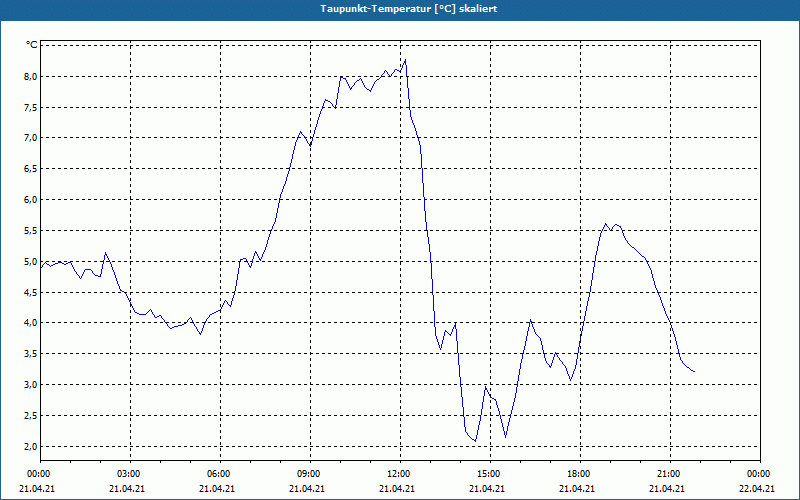Viewport: 800px width, 500px height.
Task: Select the "7,5" y-axis label
Action: coord(31,108)
